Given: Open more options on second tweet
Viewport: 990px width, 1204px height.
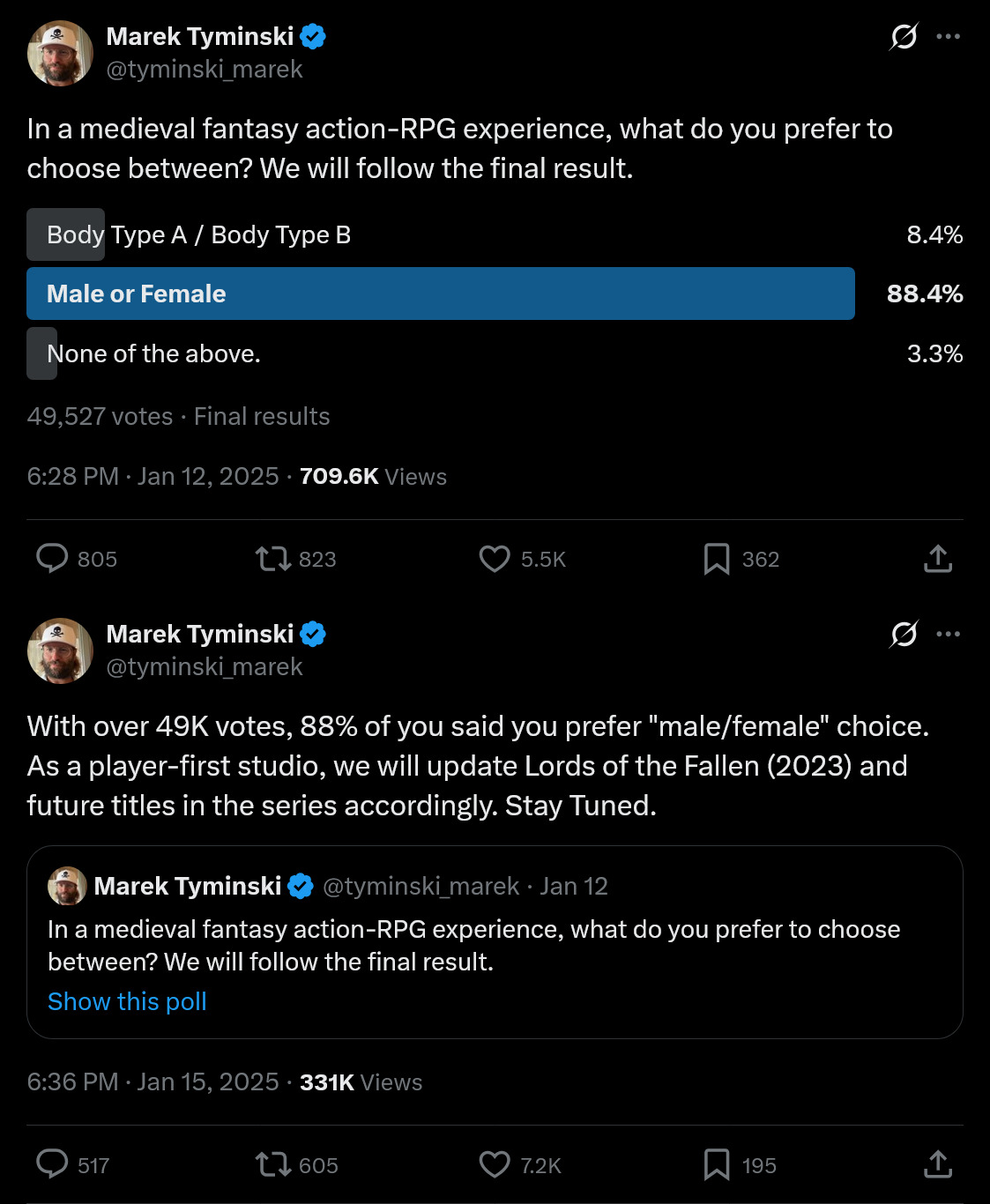Looking at the screenshot, I should (x=949, y=634).
